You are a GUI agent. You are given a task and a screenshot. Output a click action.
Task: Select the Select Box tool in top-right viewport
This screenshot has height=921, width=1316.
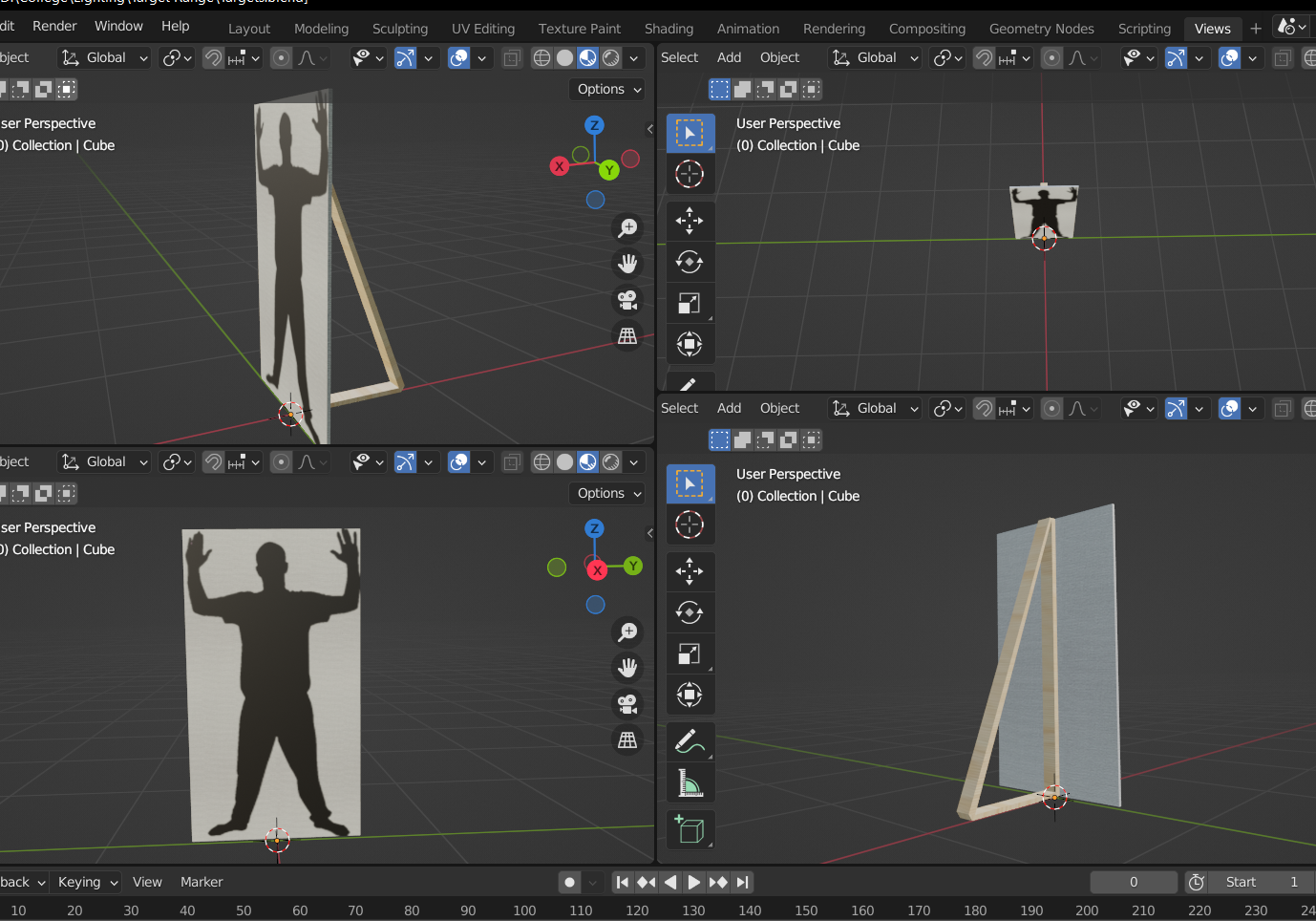690,133
